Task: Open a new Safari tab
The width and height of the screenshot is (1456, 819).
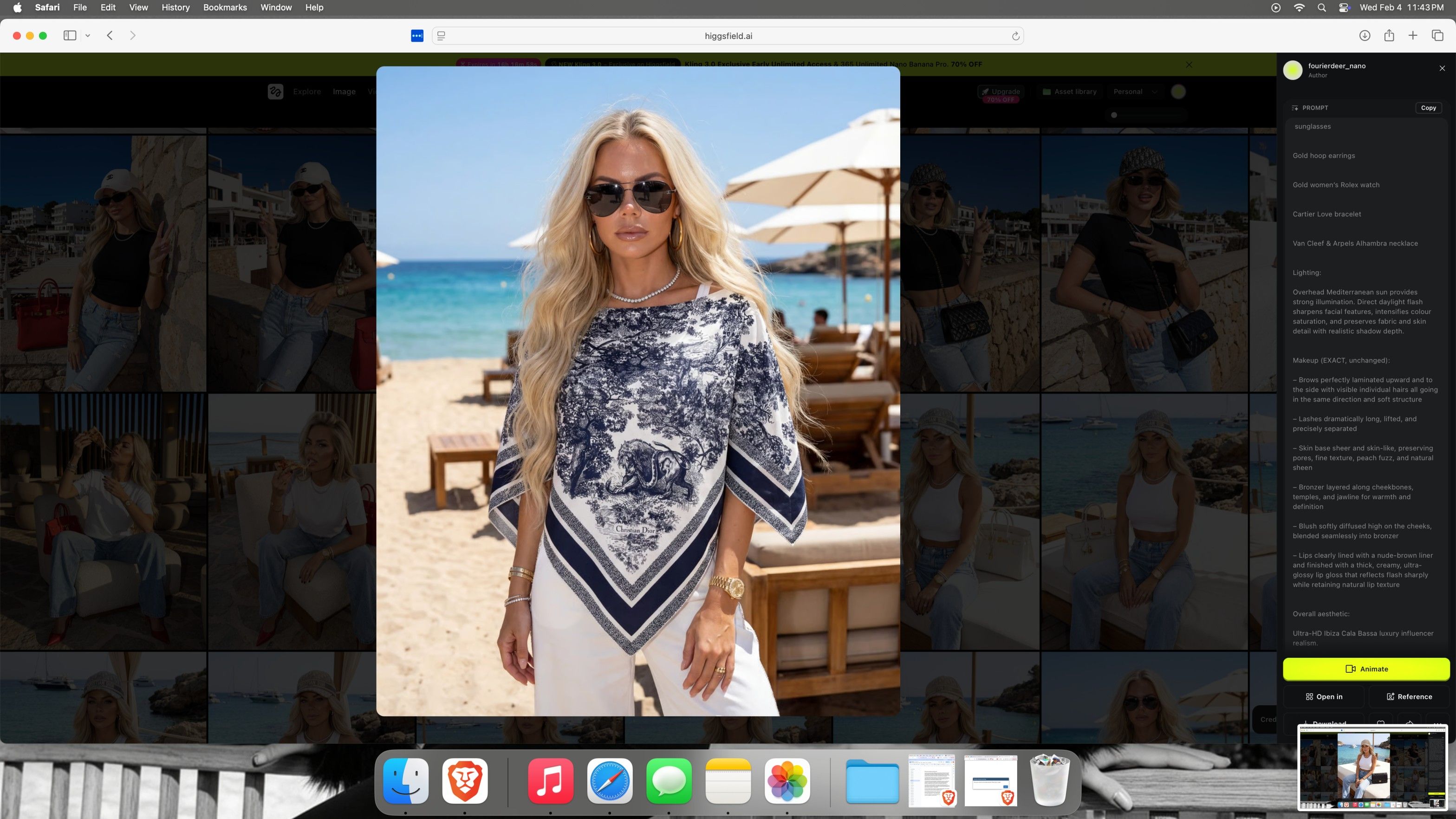Action: (1412, 36)
